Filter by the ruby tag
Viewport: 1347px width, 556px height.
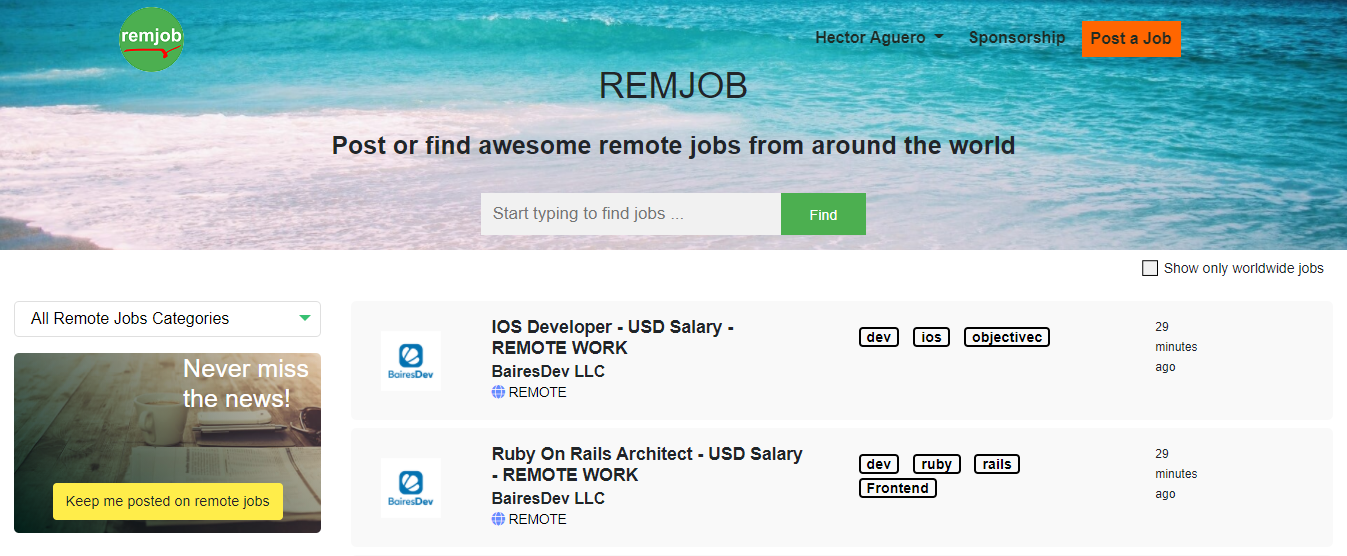click(x=936, y=464)
